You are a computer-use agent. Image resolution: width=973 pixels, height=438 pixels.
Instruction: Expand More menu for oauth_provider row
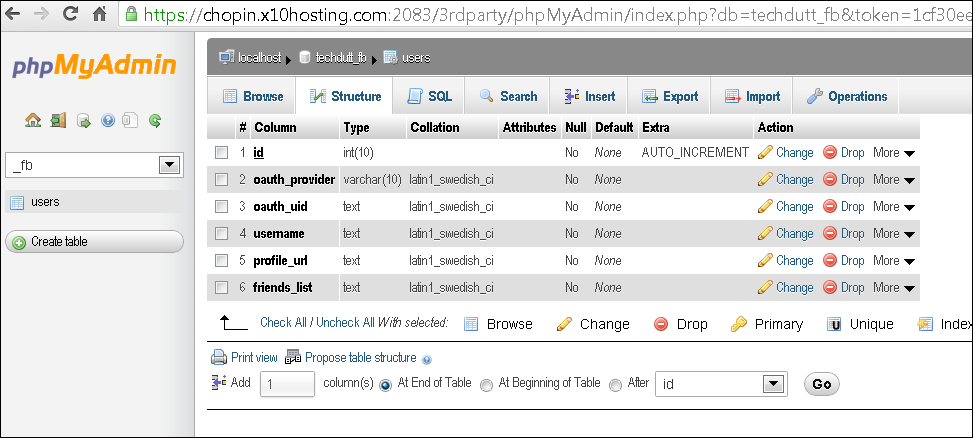[894, 179]
